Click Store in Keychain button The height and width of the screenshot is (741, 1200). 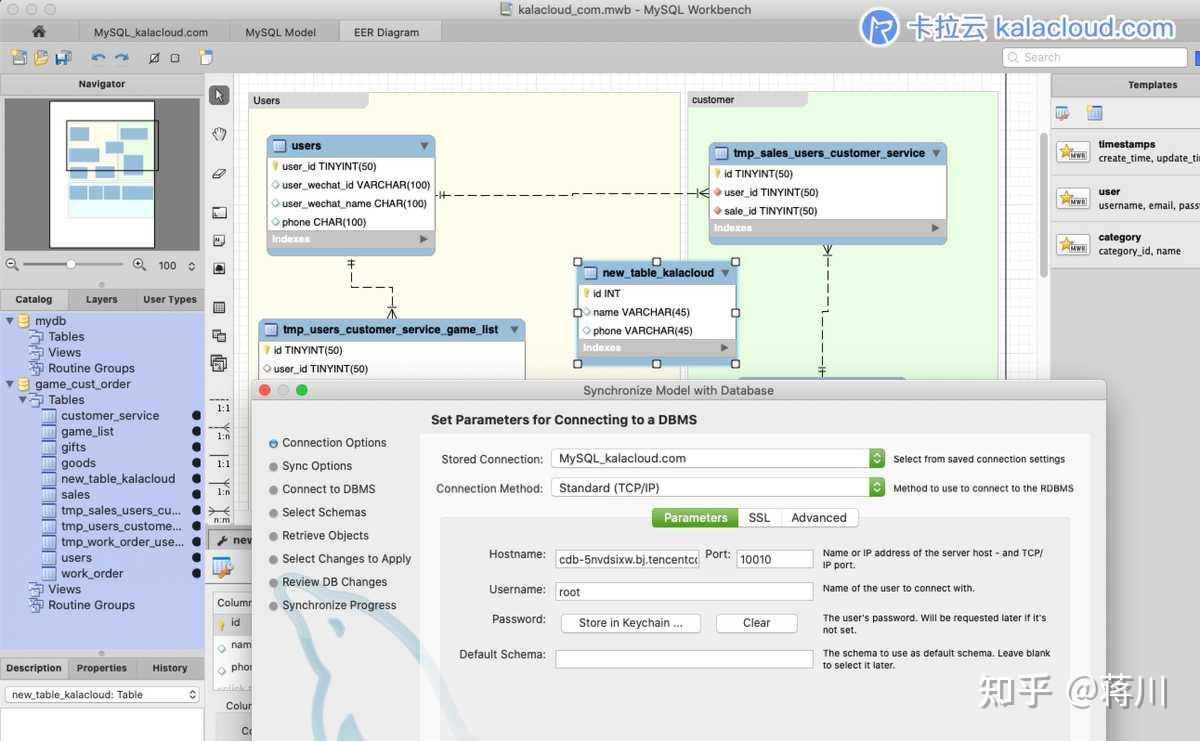click(630, 623)
